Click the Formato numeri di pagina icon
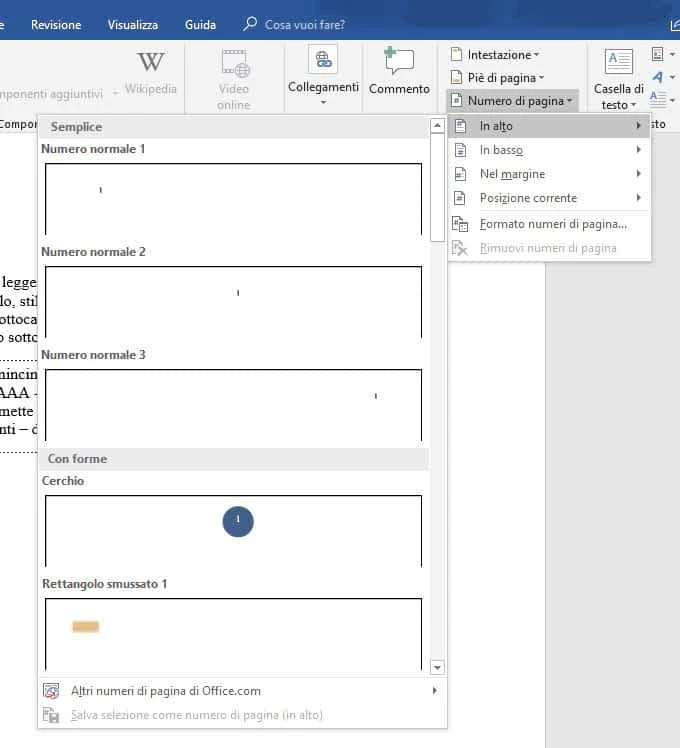Image resolution: width=680 pixels, height=748 pixels. click(460, 224)
